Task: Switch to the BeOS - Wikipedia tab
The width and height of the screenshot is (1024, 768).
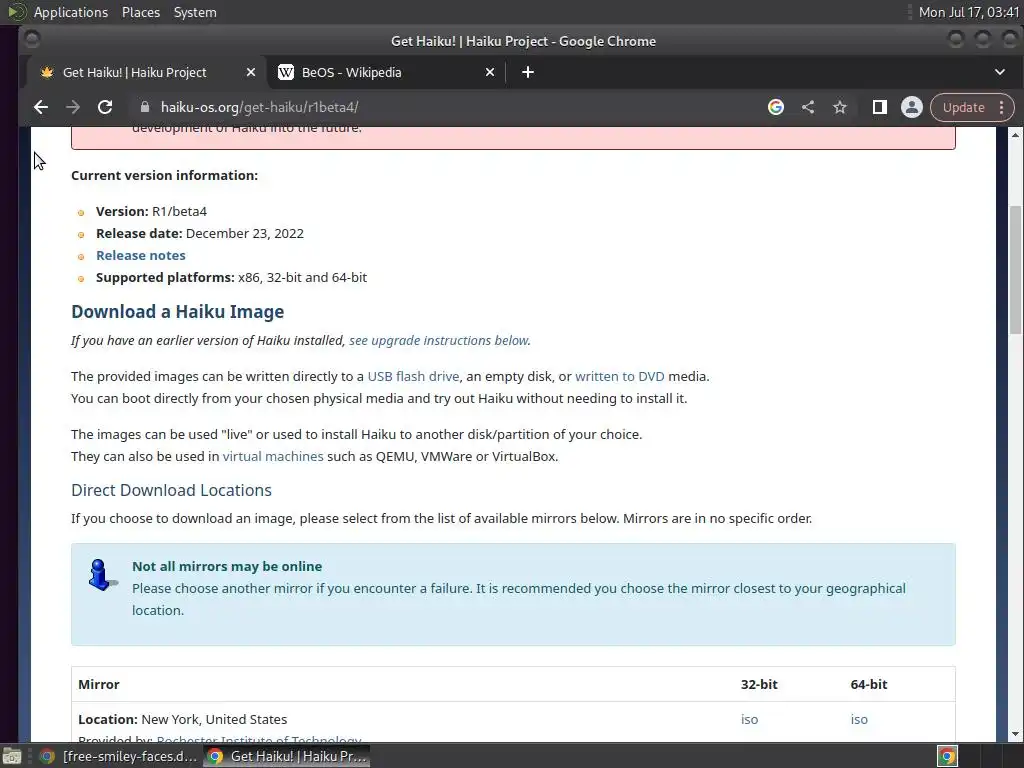Action: [x=386, y=72]
